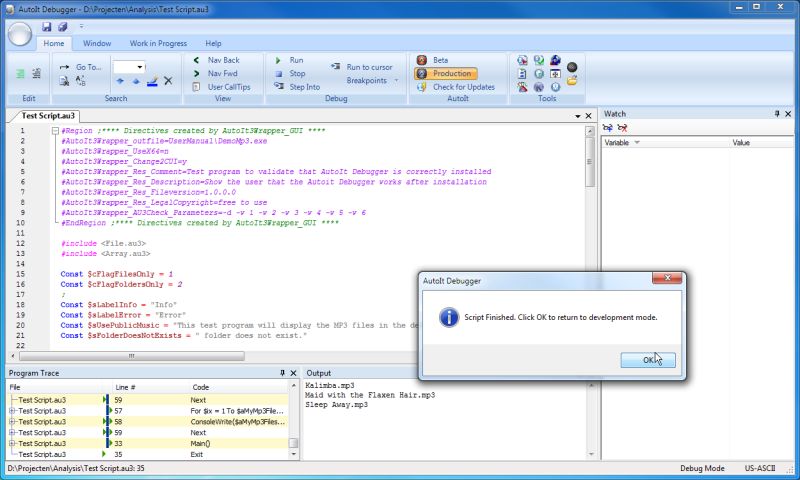Pin the Watch panel with the pushpin
Image resolution: width=800 pixels, height=480 pixels.
tap(777, 114)
